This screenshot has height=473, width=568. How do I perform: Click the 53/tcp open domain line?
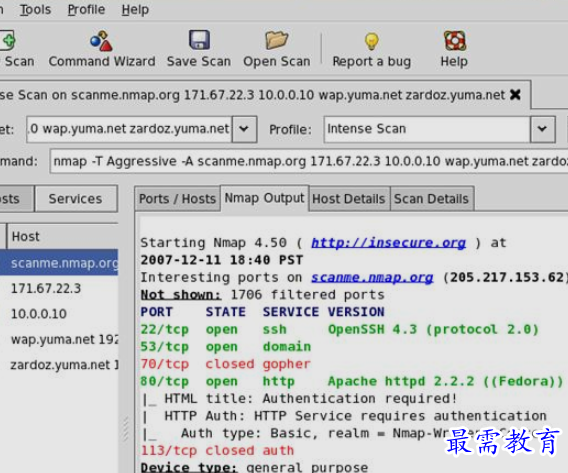(226, 347)
